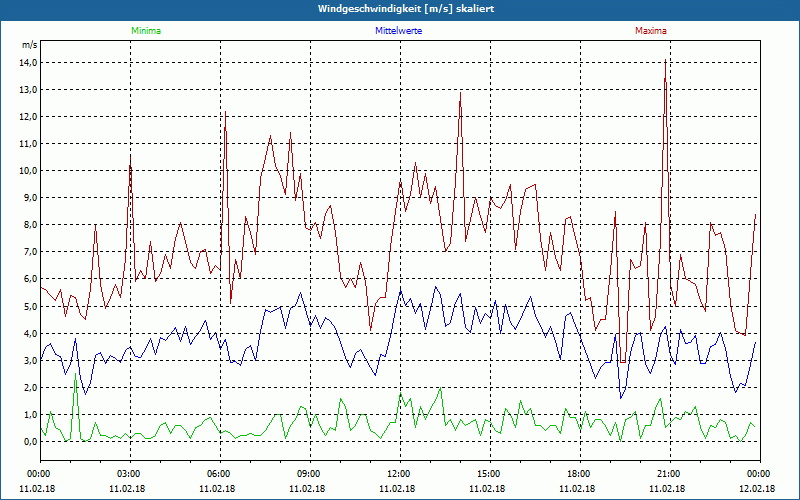
Task: Select the green 'Minima' legend label
Action: coord(146,31)
